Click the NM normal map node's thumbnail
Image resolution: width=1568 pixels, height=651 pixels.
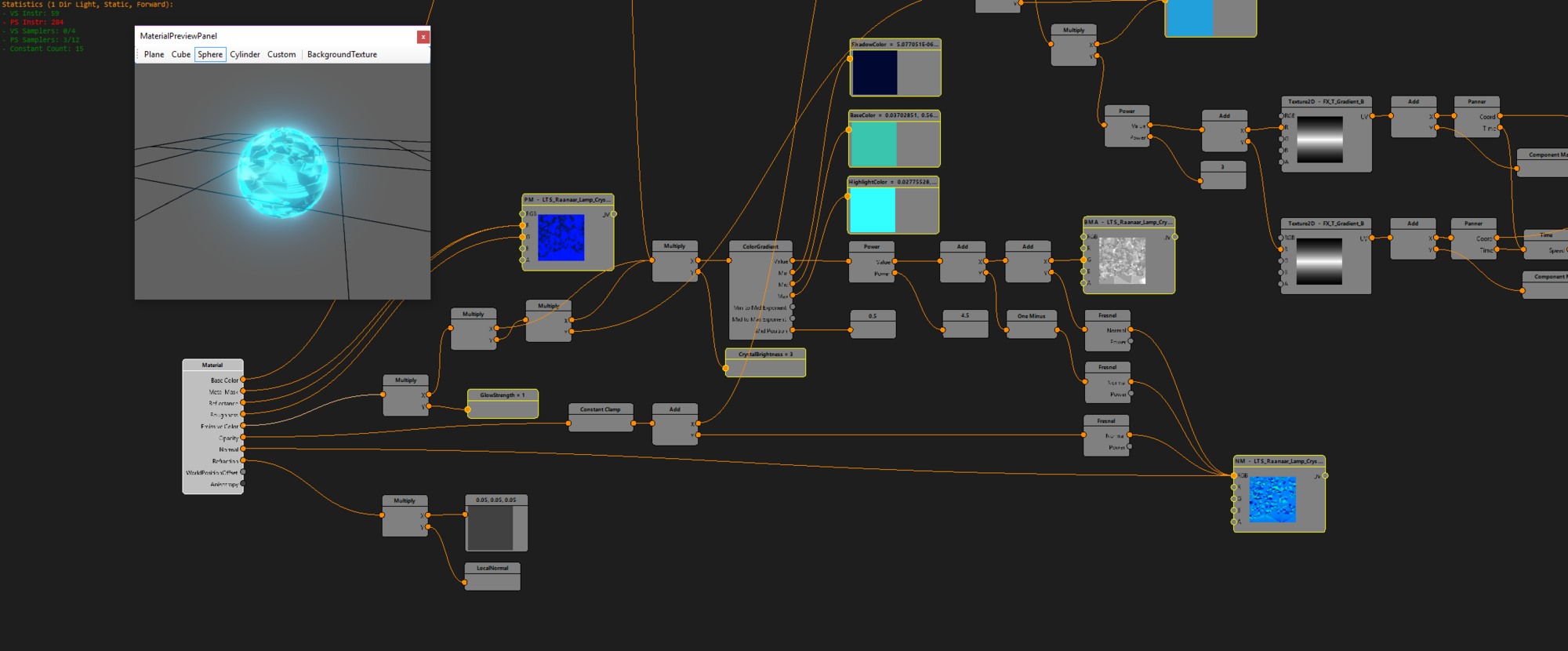[1272, 500]
